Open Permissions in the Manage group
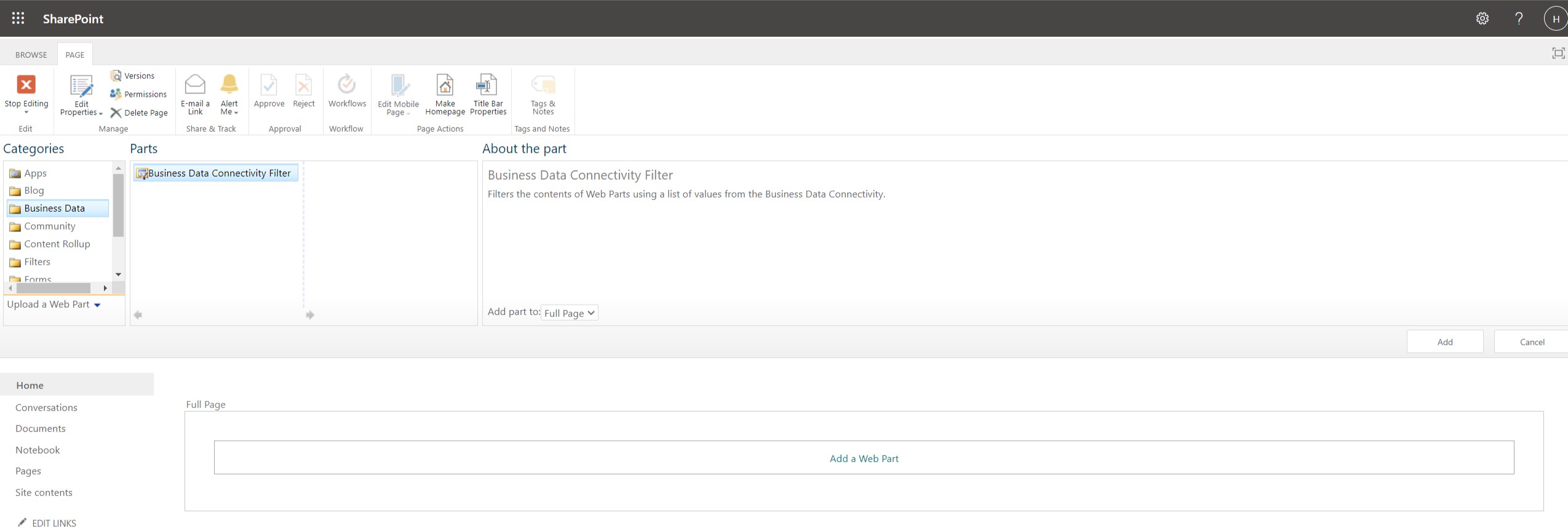Screen dimensions: 1568x528 138,94
